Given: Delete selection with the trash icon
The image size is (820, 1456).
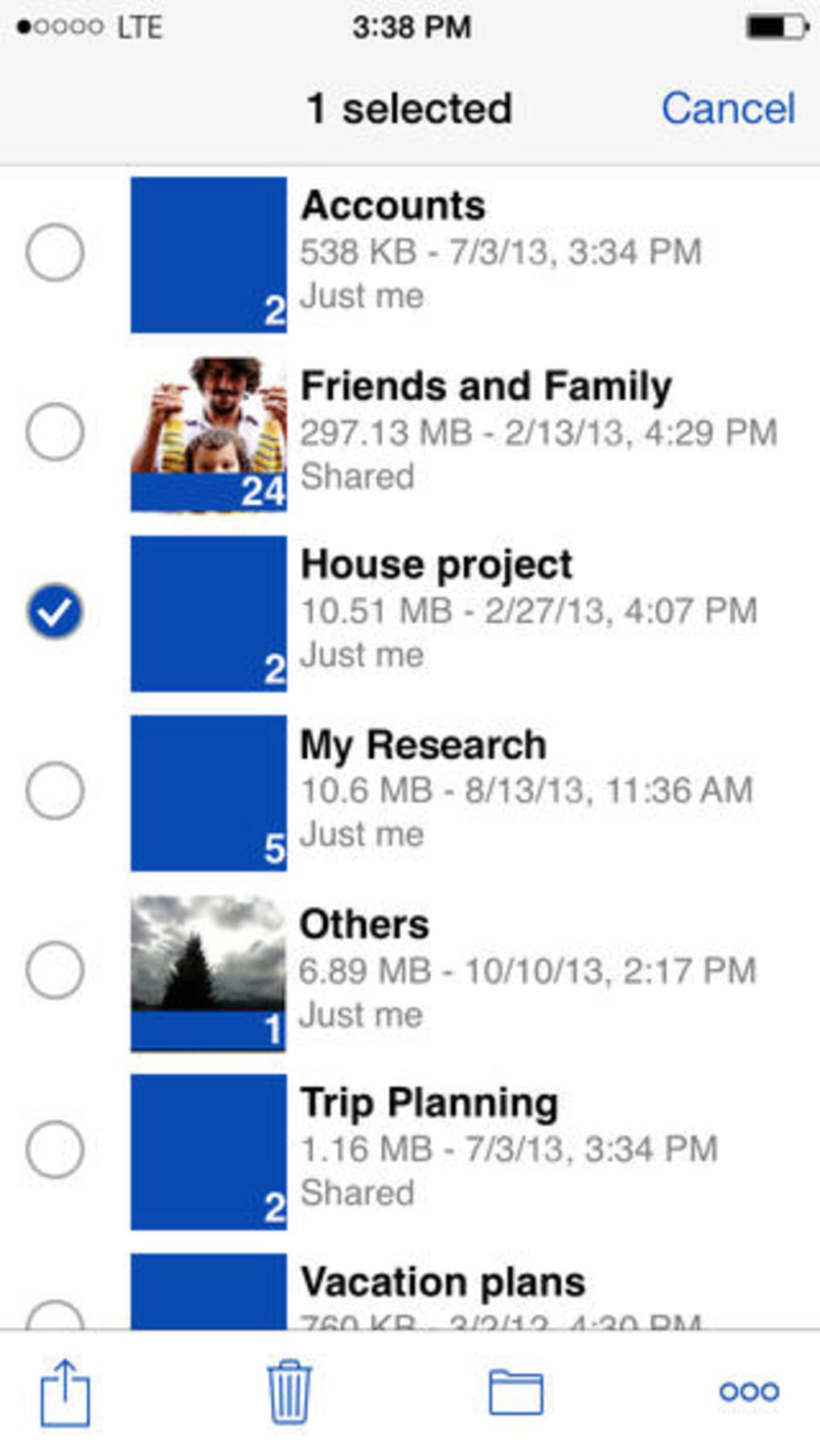Looking at the screenshot, I should 289,1392.
